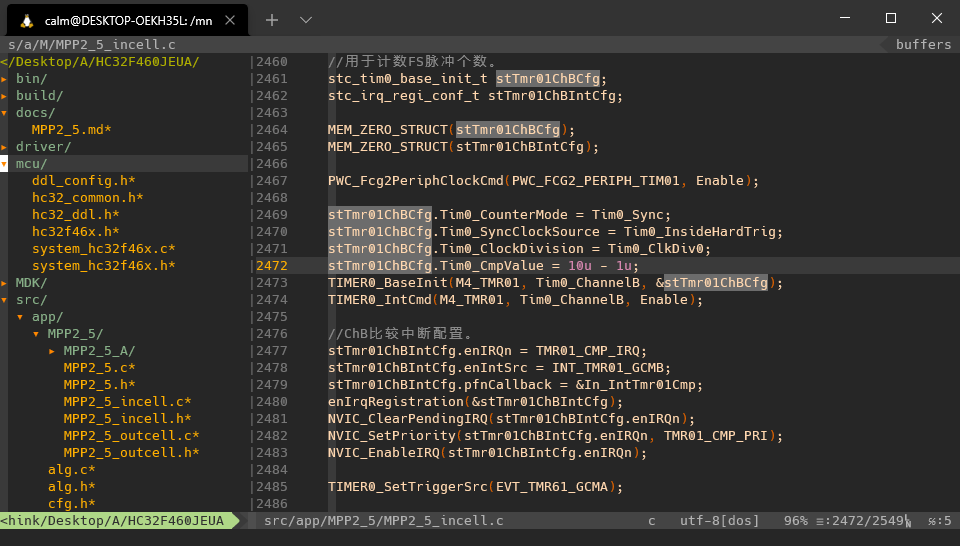Expand the bin/ folder arrow
This screenshot has width=960, height=546.
click(4, 79)
